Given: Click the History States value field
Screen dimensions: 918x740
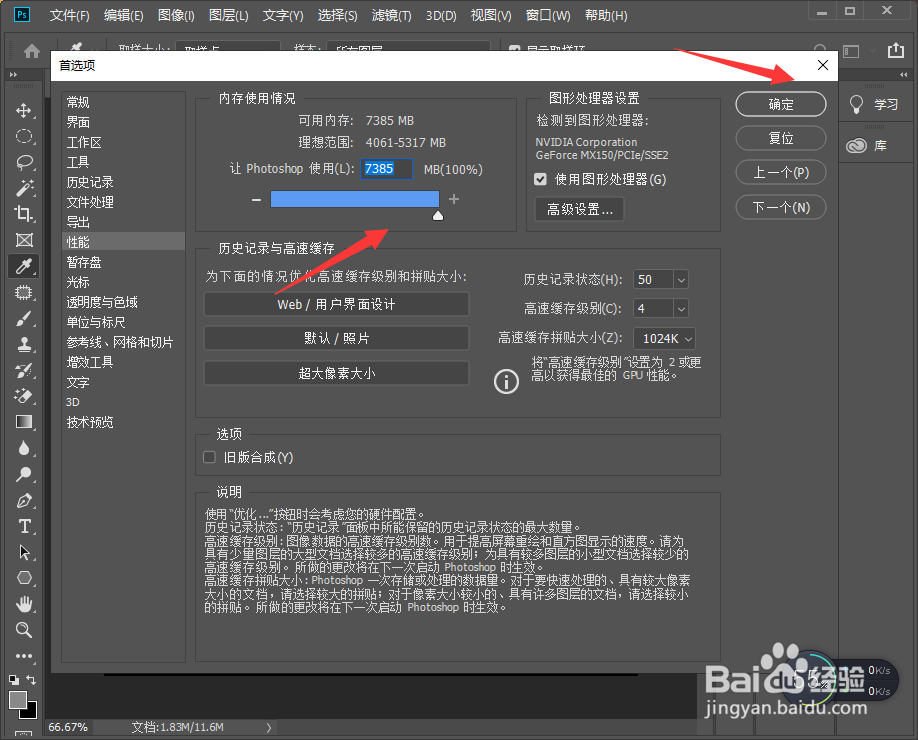Looking at the screenshot, I should tap(653, 280).
